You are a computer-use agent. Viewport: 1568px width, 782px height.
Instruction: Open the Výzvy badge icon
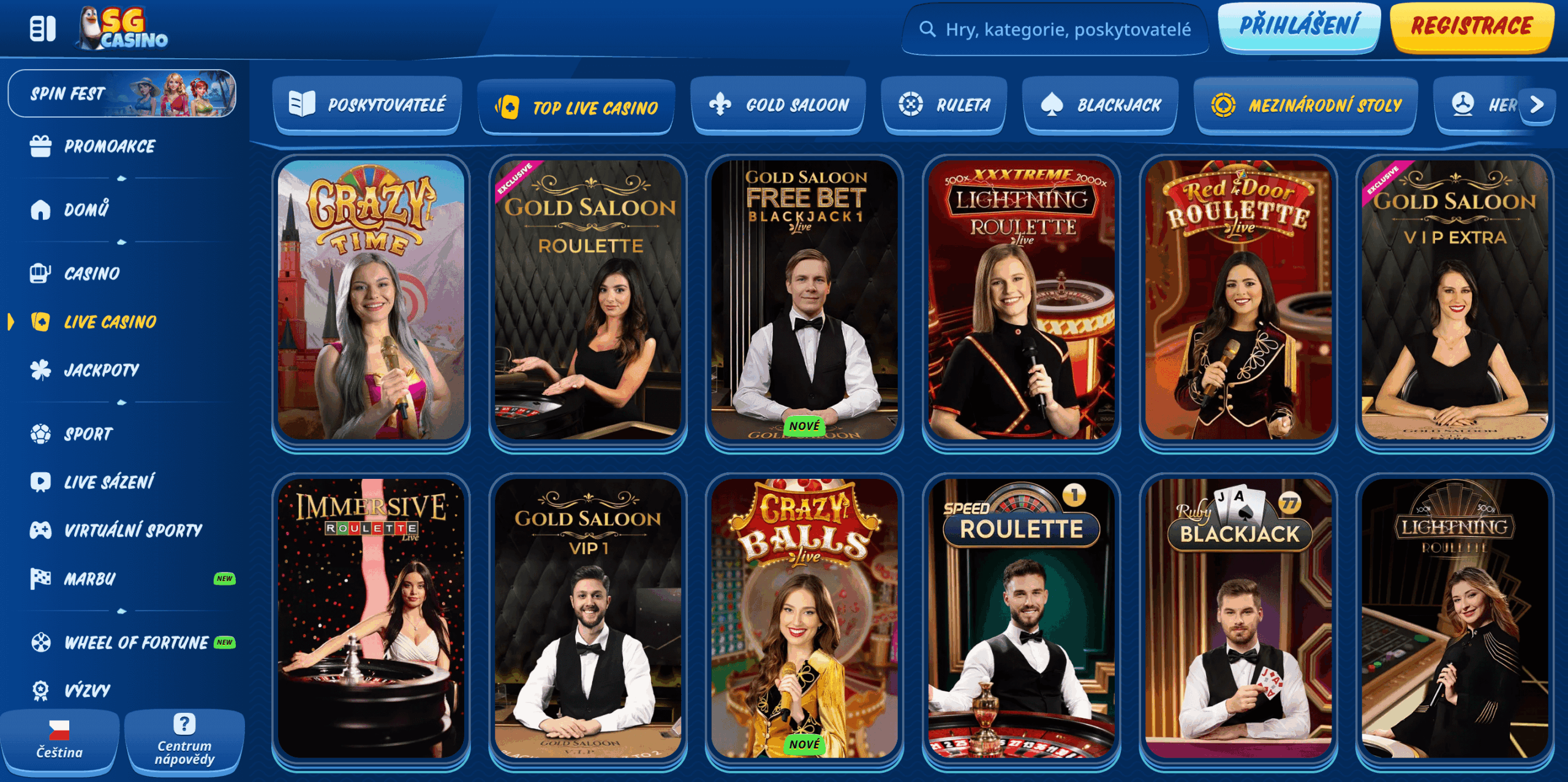click(40, 690)
